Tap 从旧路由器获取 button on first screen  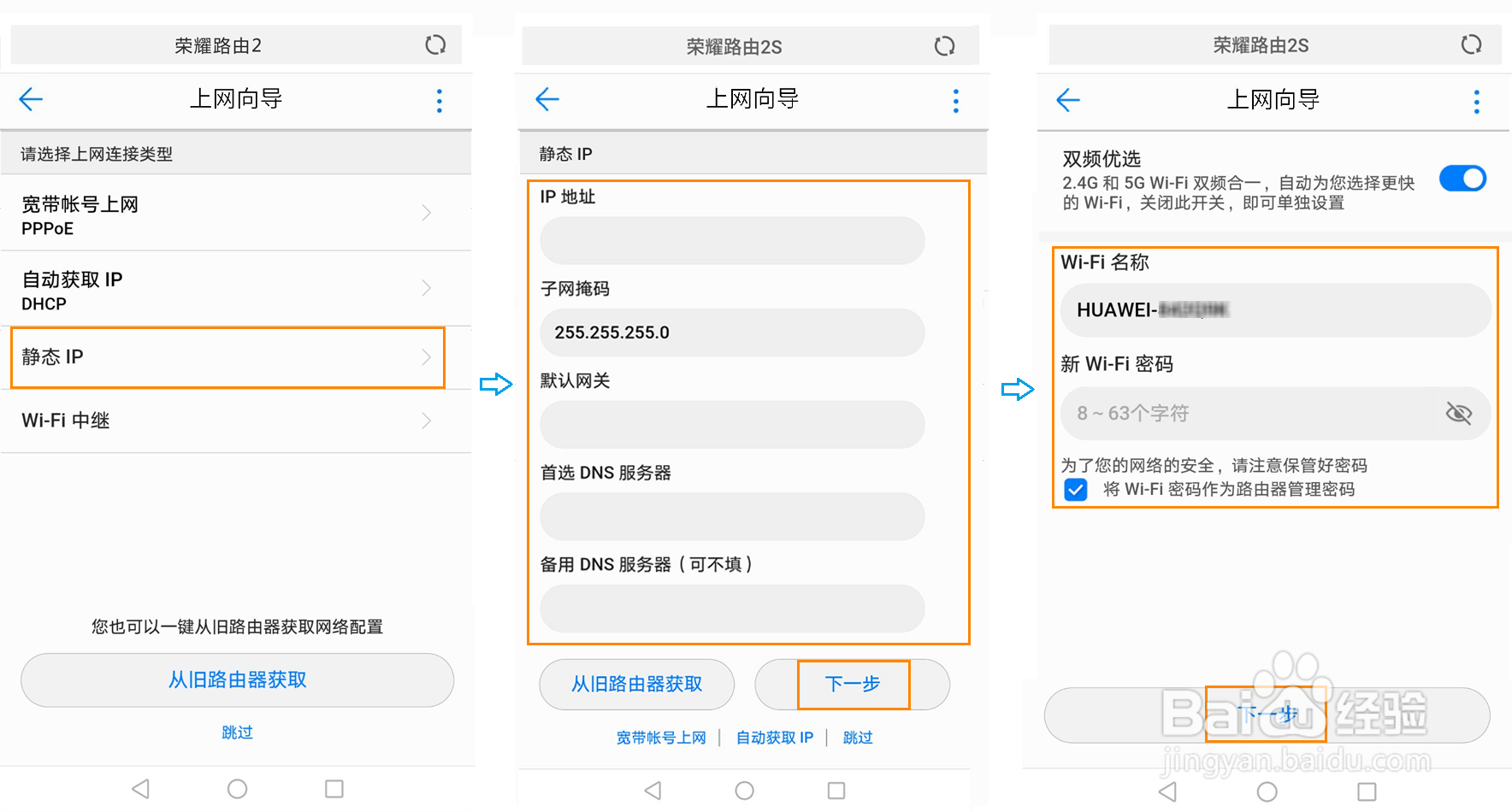(237, 680)
